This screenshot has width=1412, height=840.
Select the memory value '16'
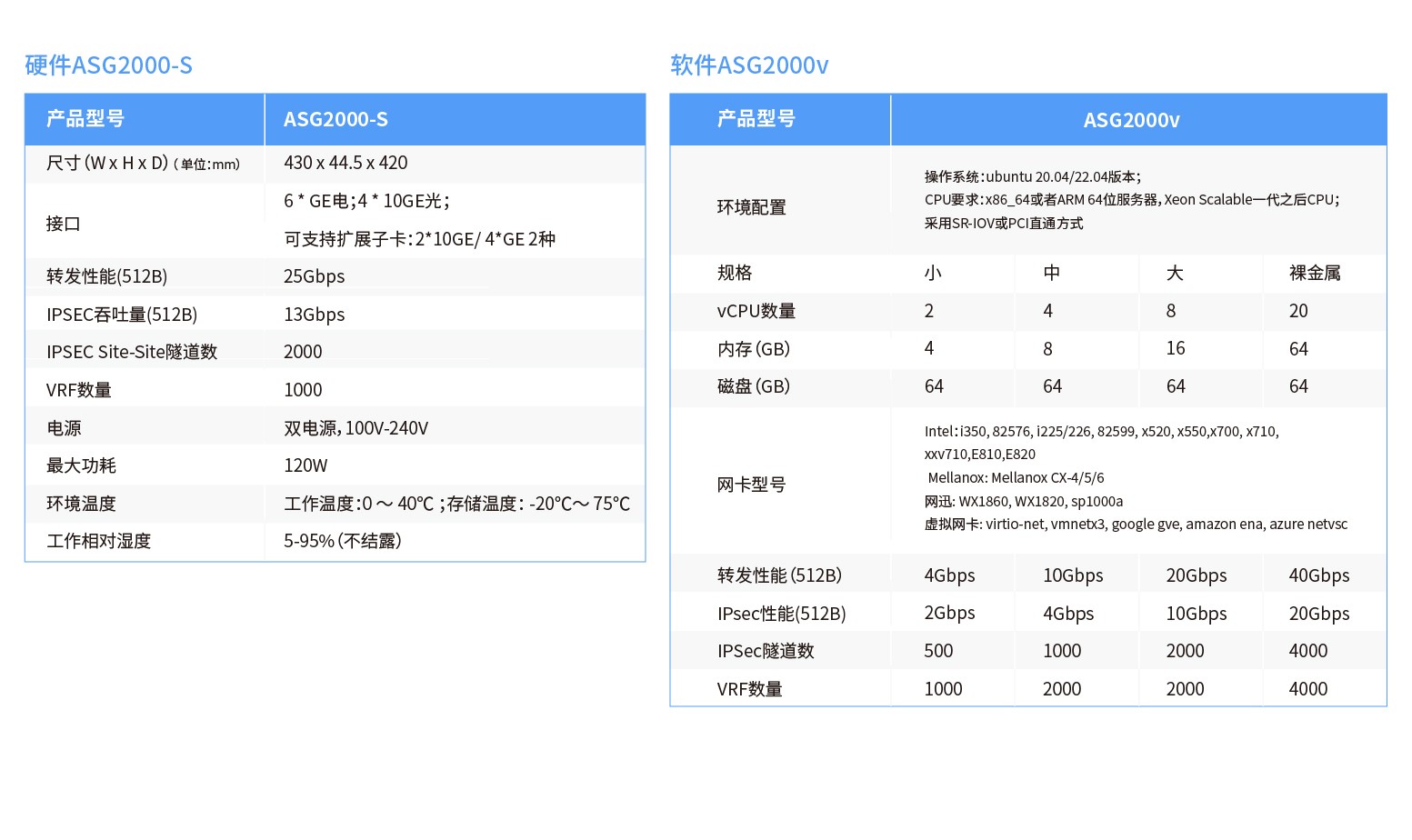pos(1176,348)
